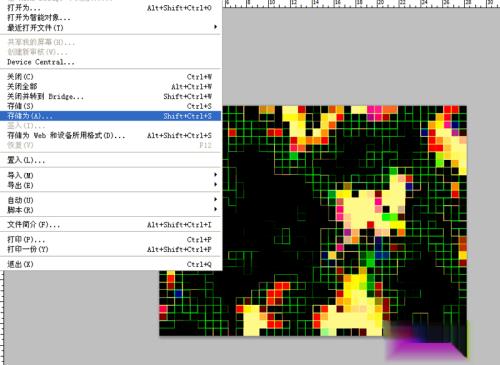
Task: Choose 打开为... in the File menu
Action: pos(111,8)
